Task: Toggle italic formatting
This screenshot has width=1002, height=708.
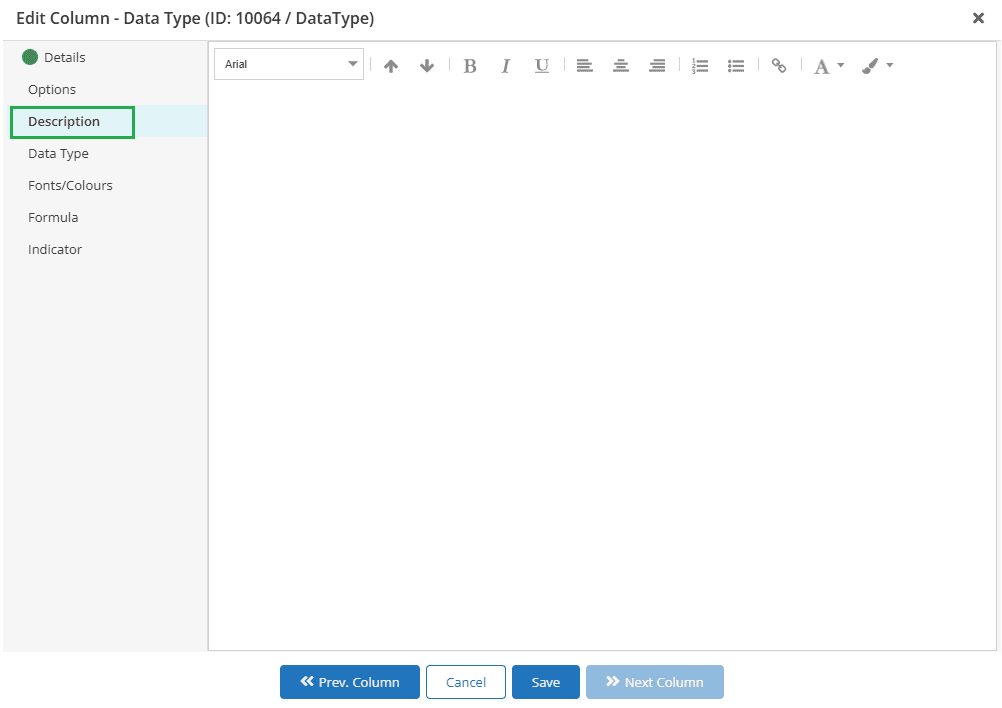Action: coord(505,65)
